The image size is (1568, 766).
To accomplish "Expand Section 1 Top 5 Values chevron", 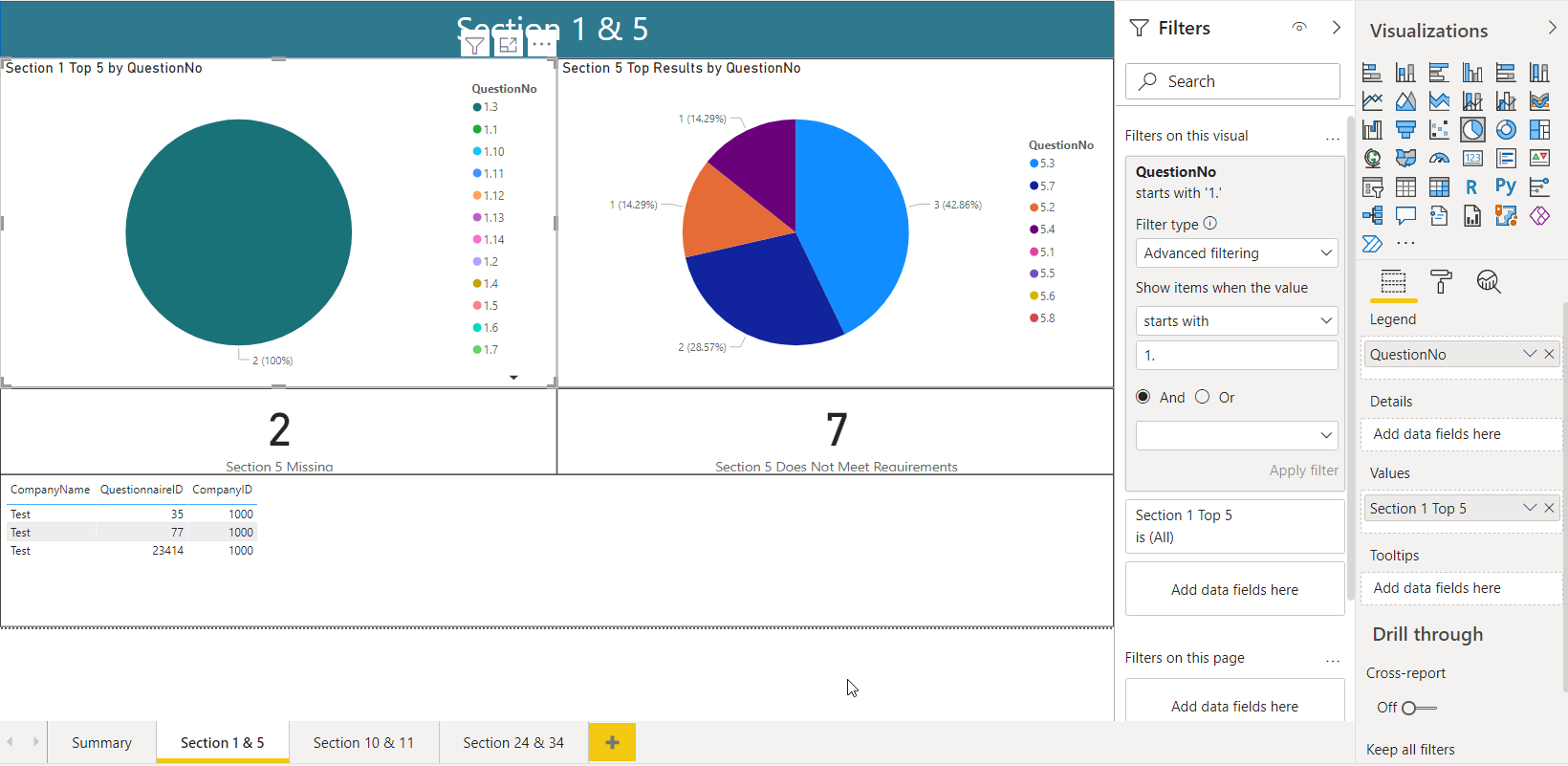I will 1530,508.
